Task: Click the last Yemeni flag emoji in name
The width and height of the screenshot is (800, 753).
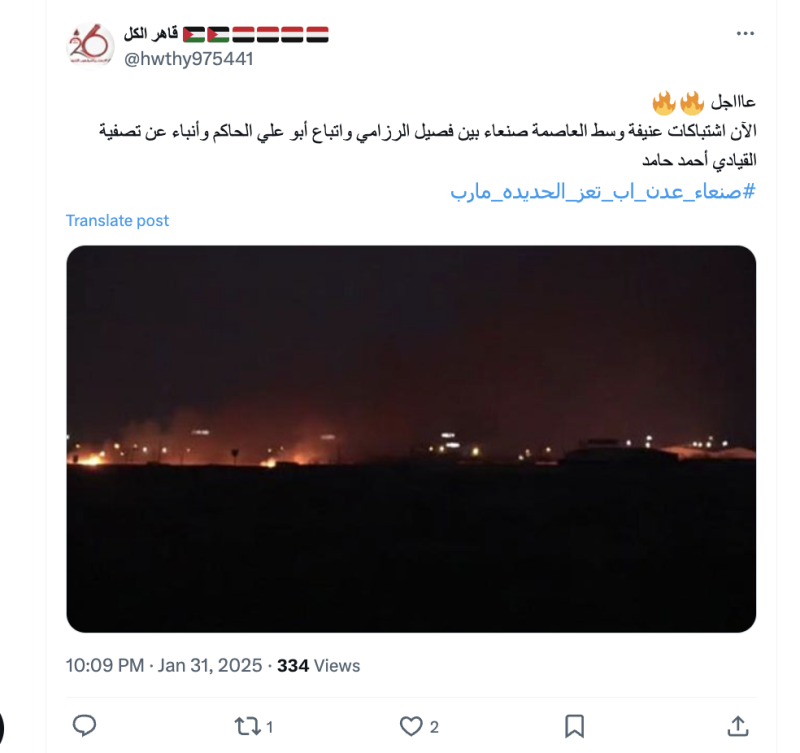Action: pyautogui.click(x=317, y=34)
